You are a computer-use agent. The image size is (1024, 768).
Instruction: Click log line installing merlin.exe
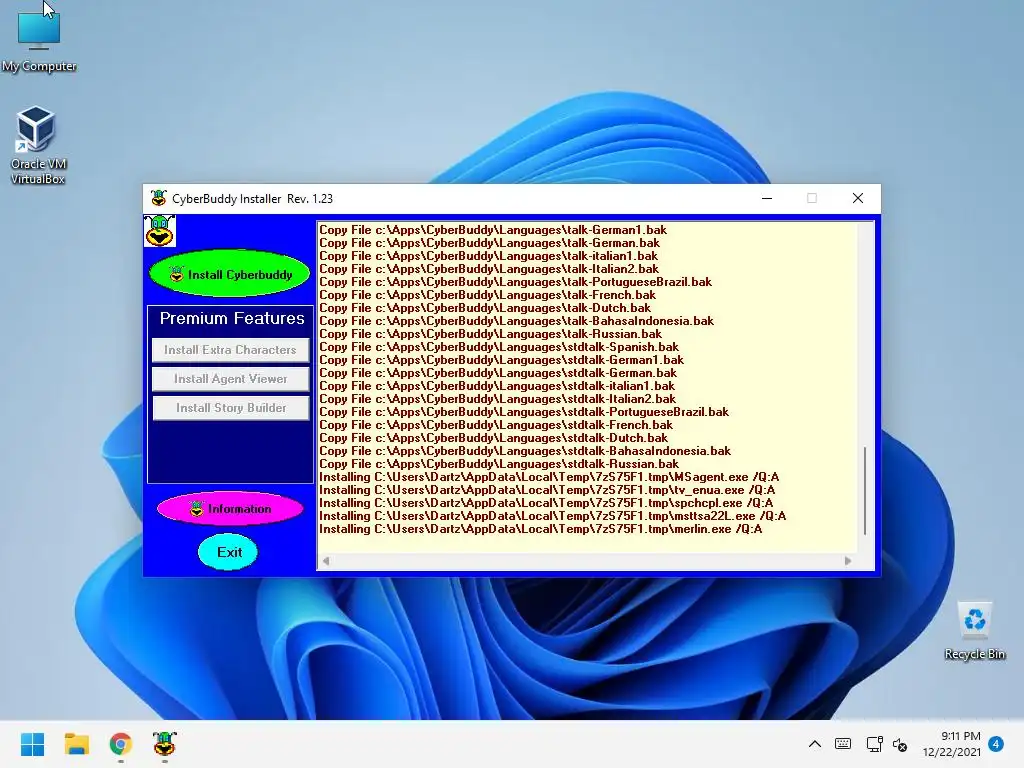pos(541,529)
